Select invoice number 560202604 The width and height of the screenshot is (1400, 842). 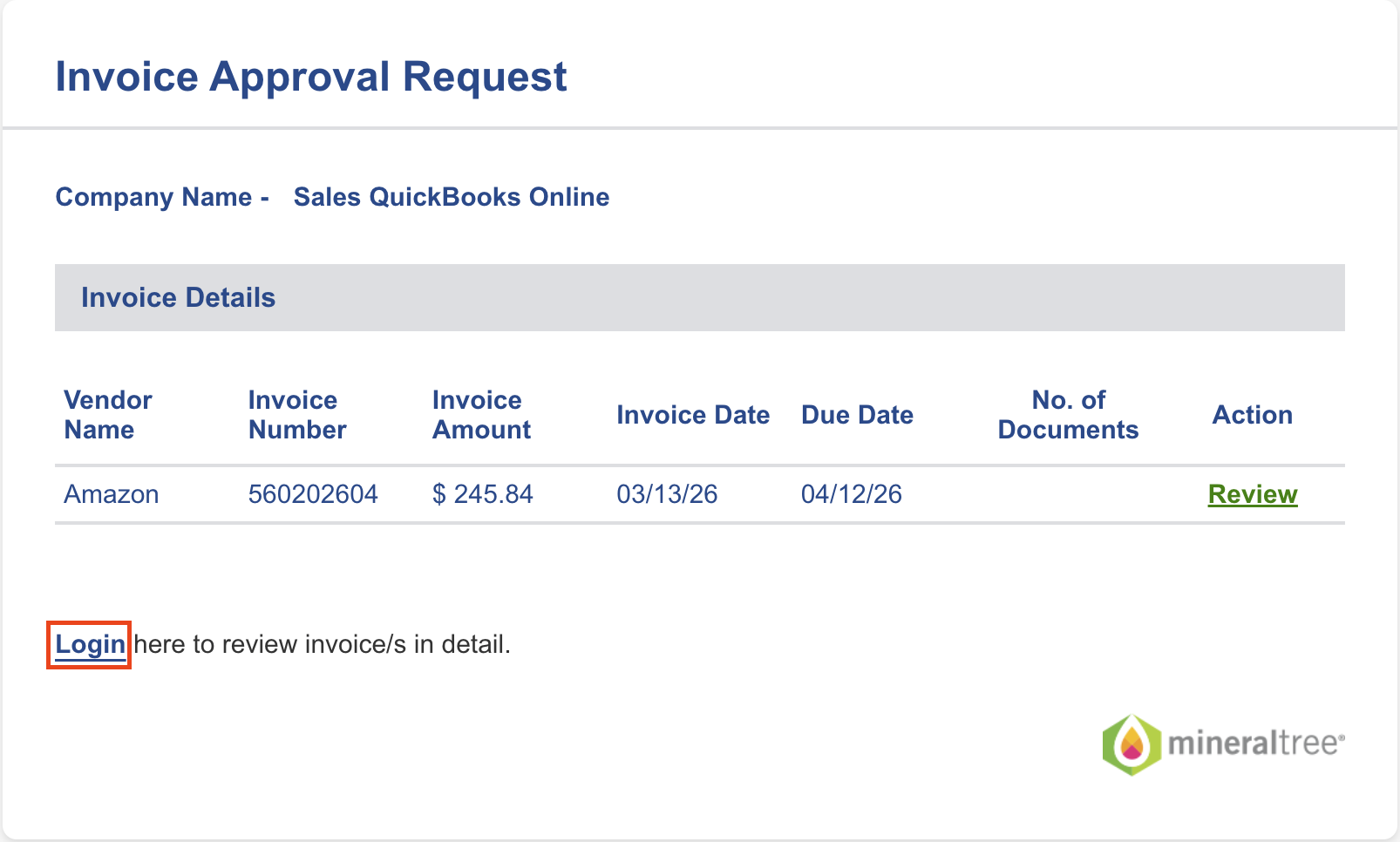313,494
